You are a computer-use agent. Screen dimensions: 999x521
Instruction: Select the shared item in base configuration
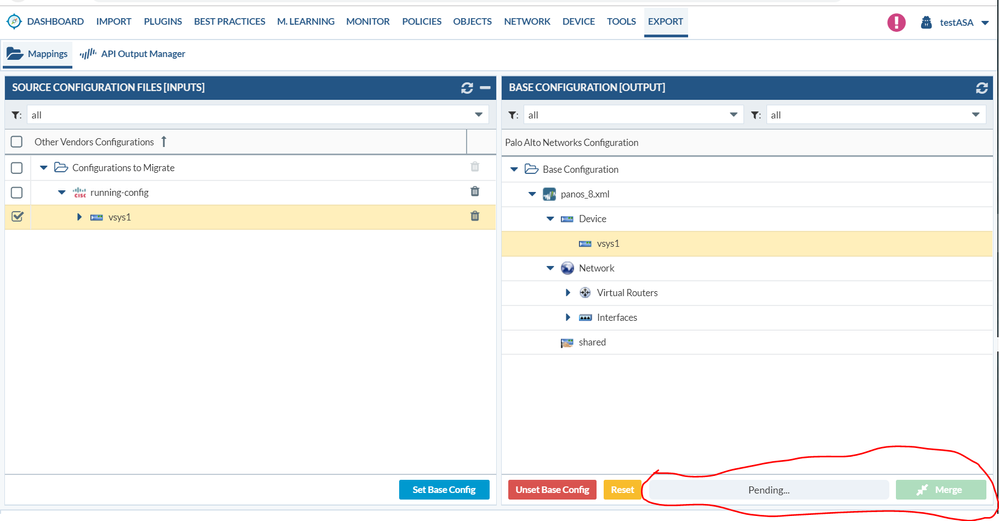tap(591, 342)
